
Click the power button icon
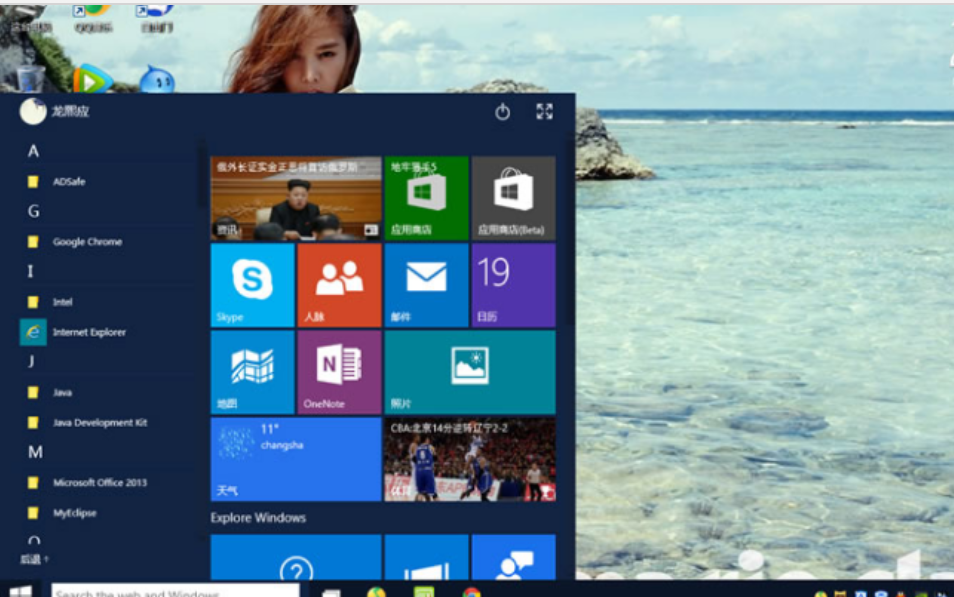coord(502,112)
